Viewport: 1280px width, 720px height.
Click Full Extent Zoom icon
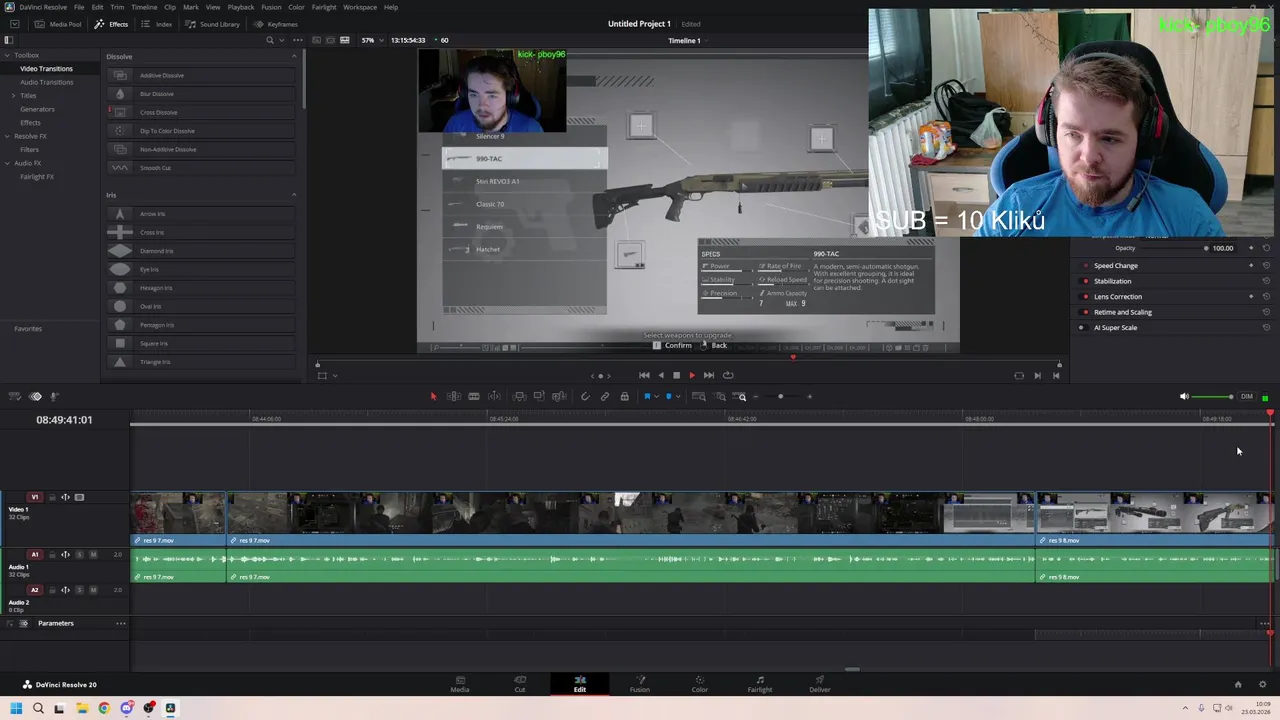[699, 397]
